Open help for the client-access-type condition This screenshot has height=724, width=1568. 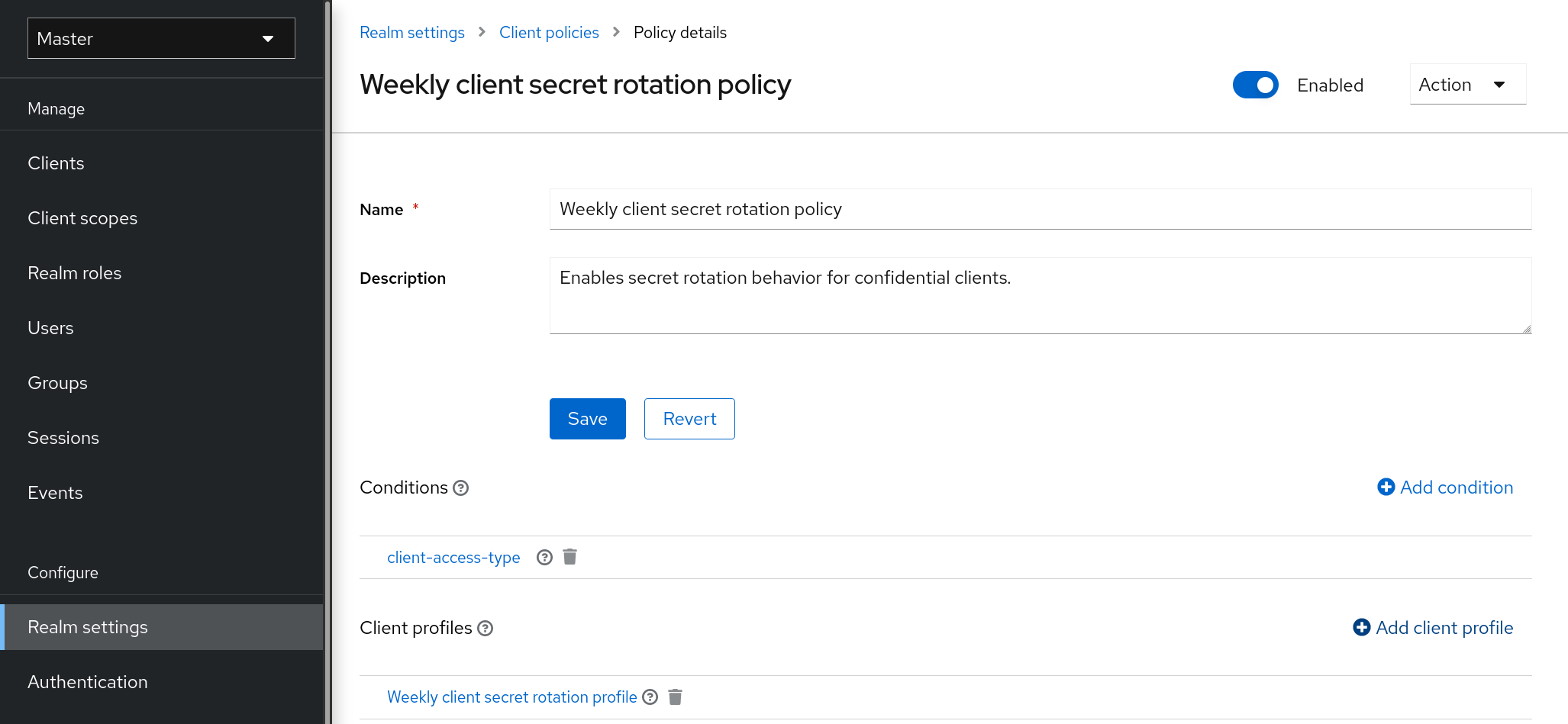(x=544, y=557)
